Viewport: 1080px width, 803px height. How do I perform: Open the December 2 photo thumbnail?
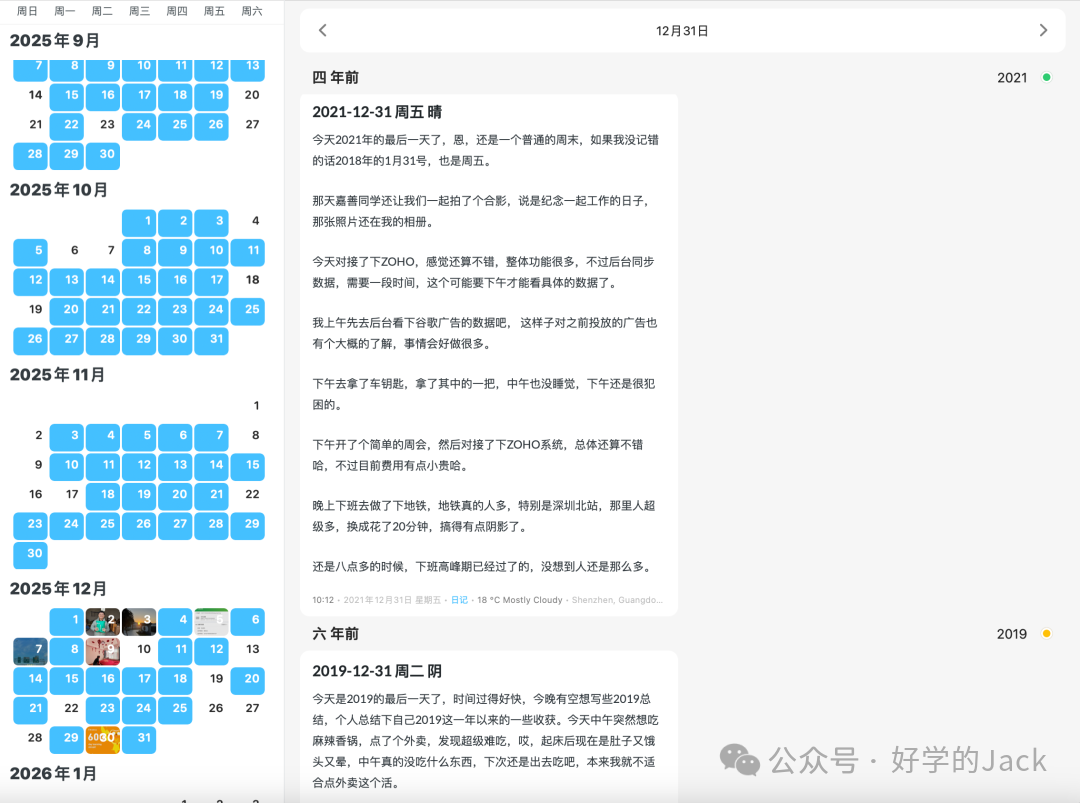coord(104,620)
